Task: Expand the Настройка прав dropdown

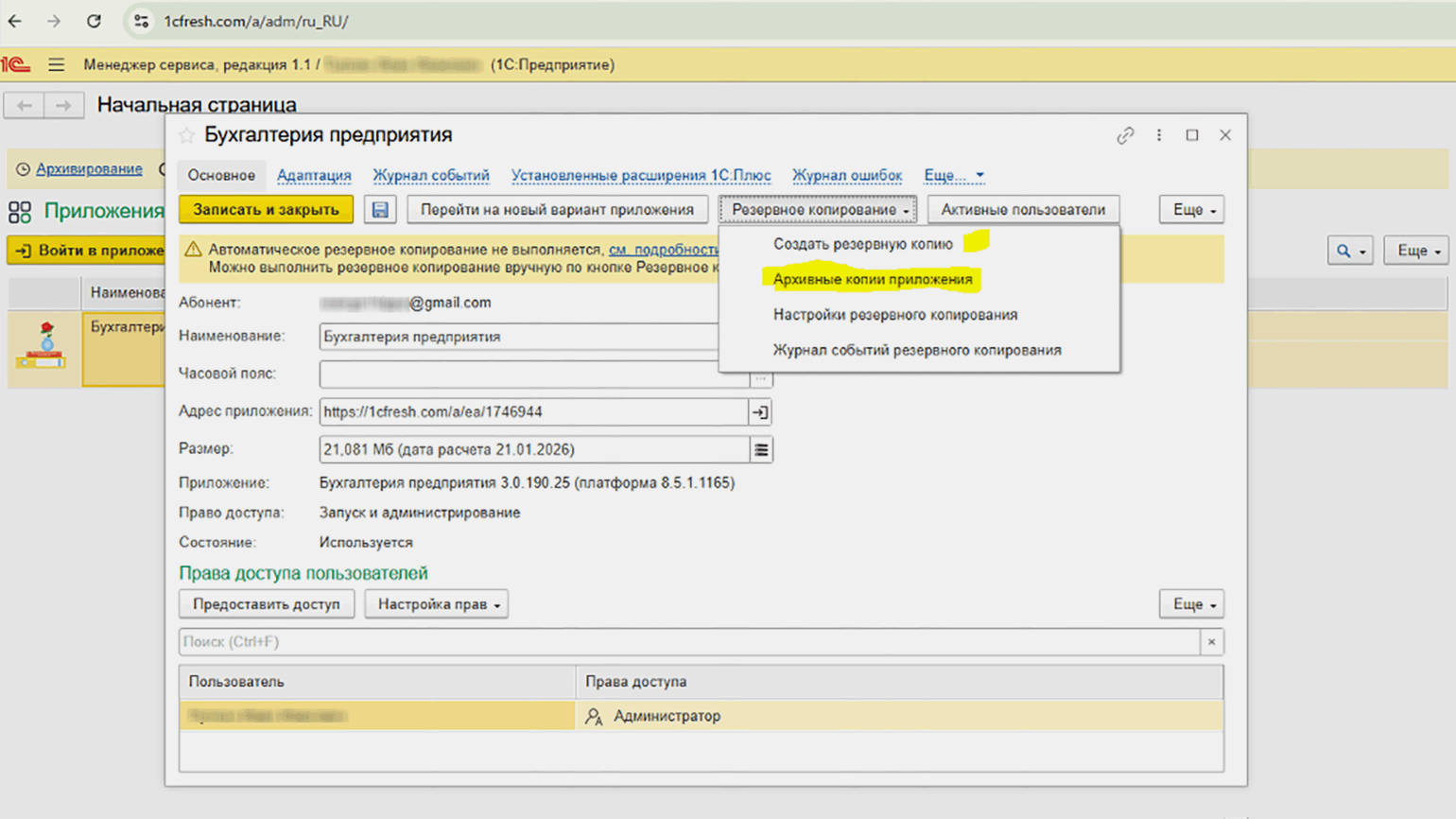Action: point(437,604)
